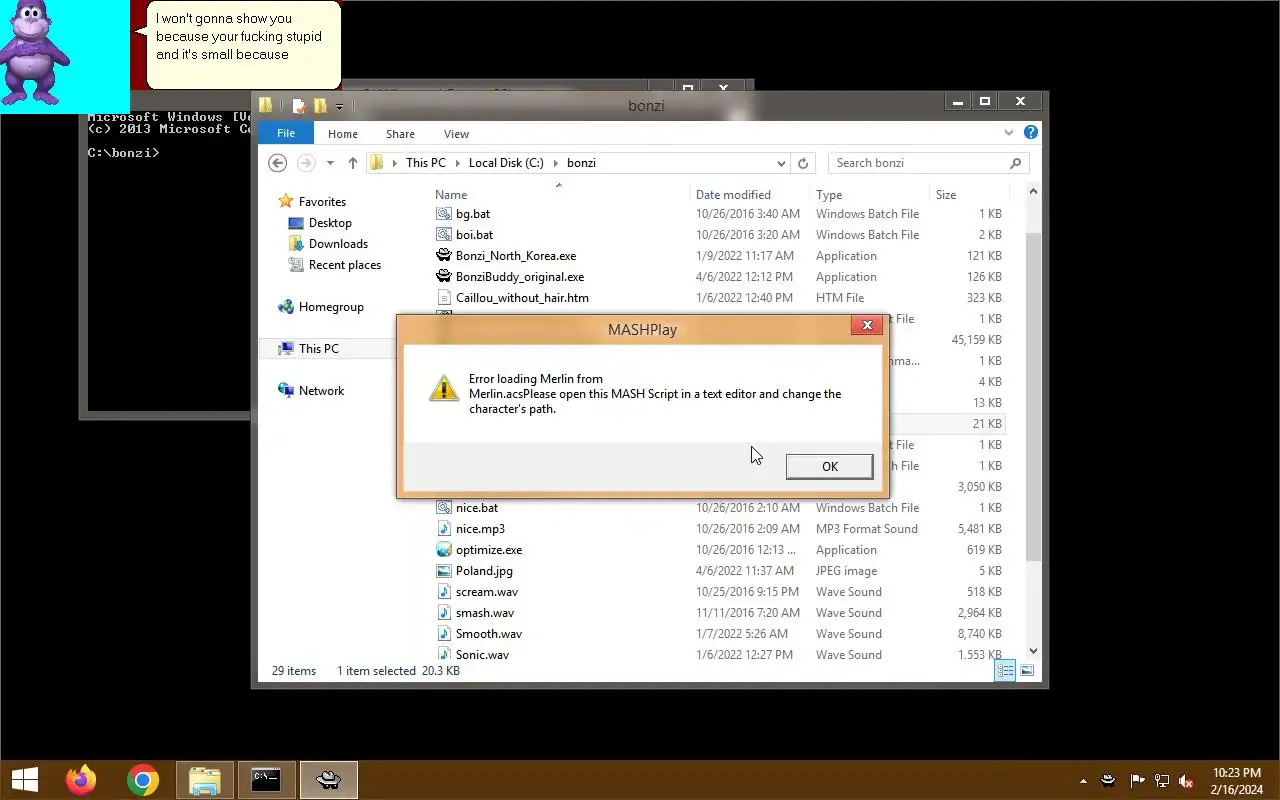Open the File menu in bonzi Explorer
Screen dimensions: 1280x800
[286, 133]
